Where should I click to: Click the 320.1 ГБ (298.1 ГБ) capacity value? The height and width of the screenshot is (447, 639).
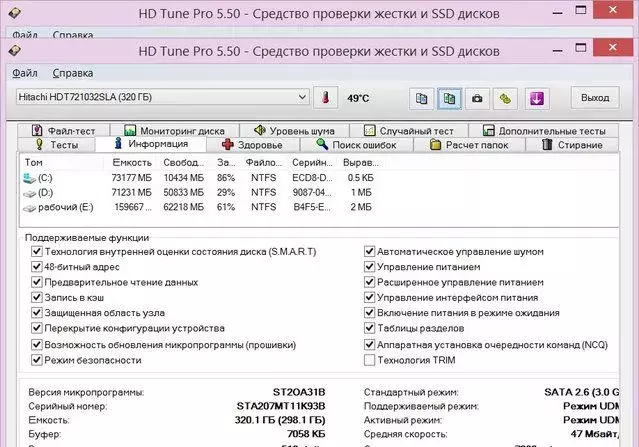(x=280, y=420)
